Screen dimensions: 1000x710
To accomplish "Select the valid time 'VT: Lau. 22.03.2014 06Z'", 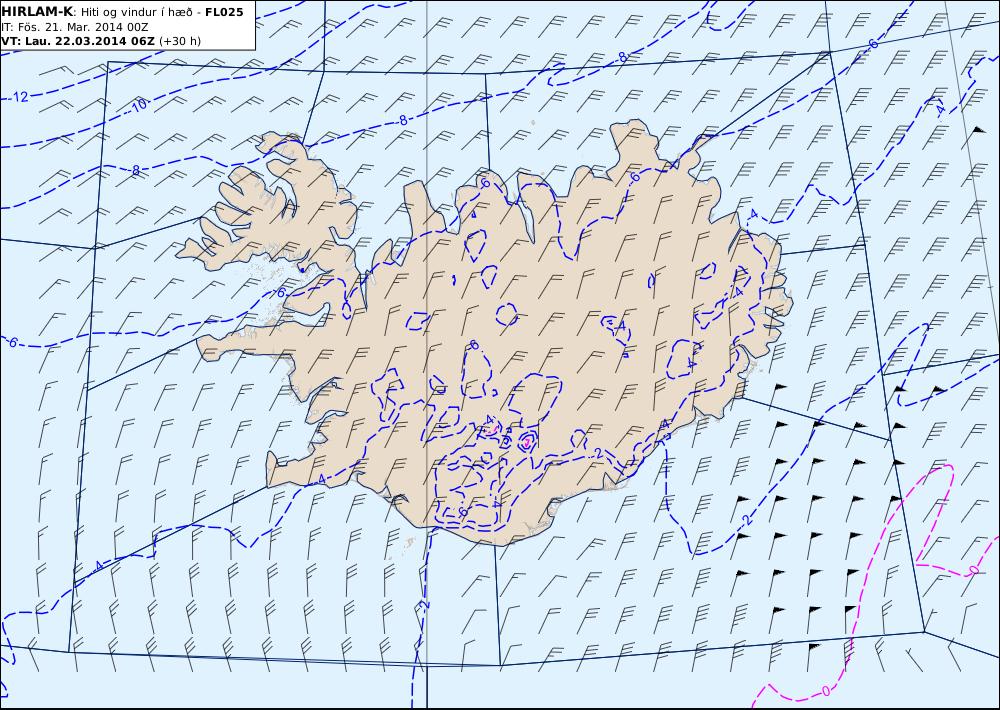I will (78, 41).
